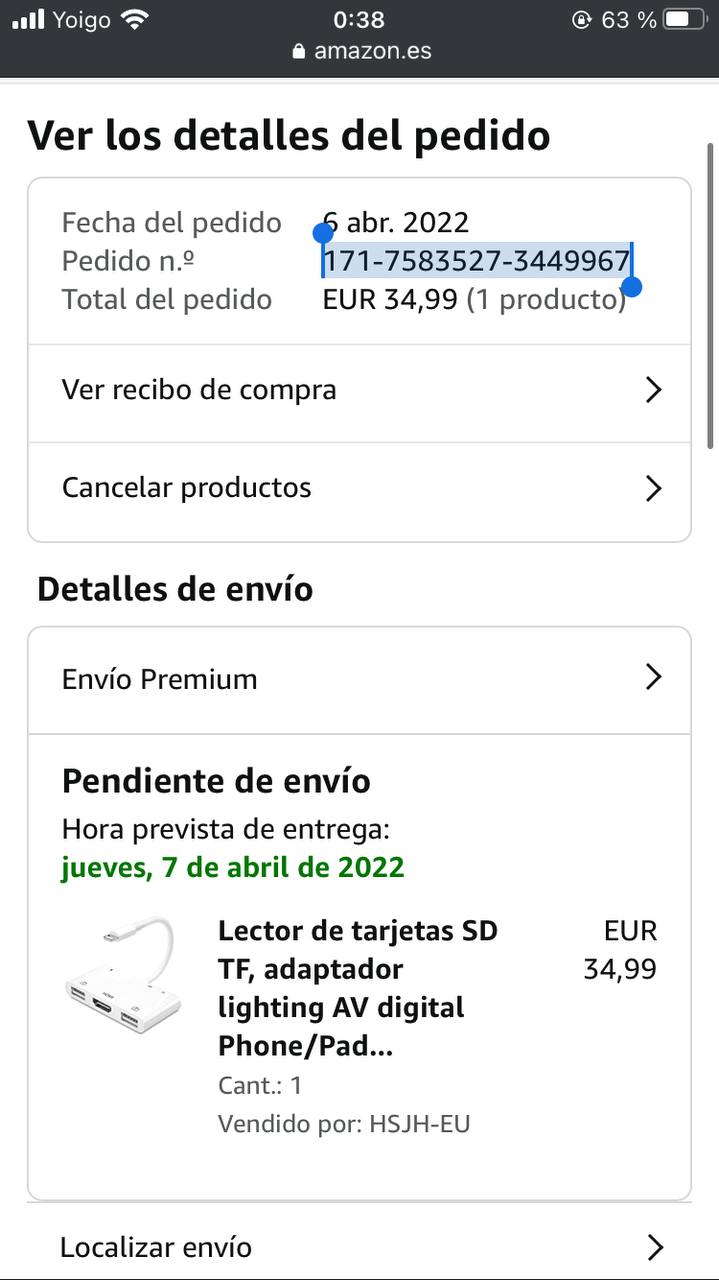Select Cancelar productos option
Image resolution: width=719 pixels, height=1280 pixels.
[x=187, y=488]
